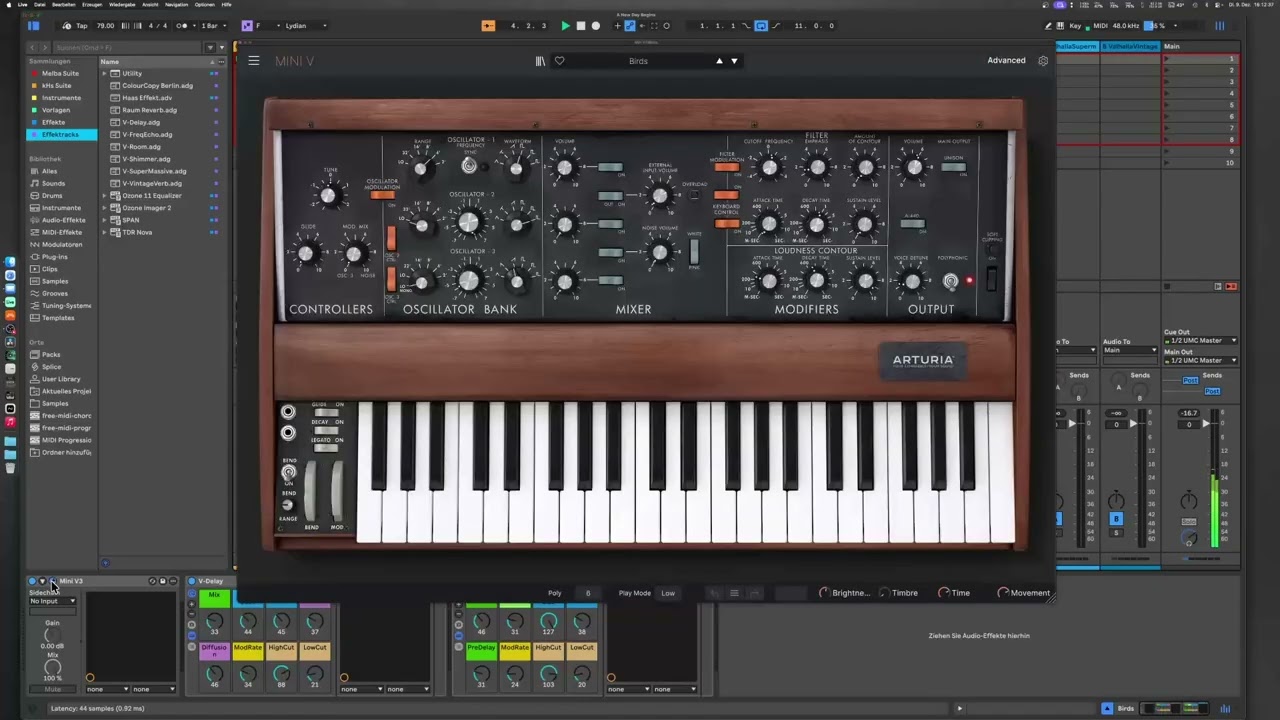Expand the SPAN browser entry
The image size is (1280, 720).
(x=104, y=220)
